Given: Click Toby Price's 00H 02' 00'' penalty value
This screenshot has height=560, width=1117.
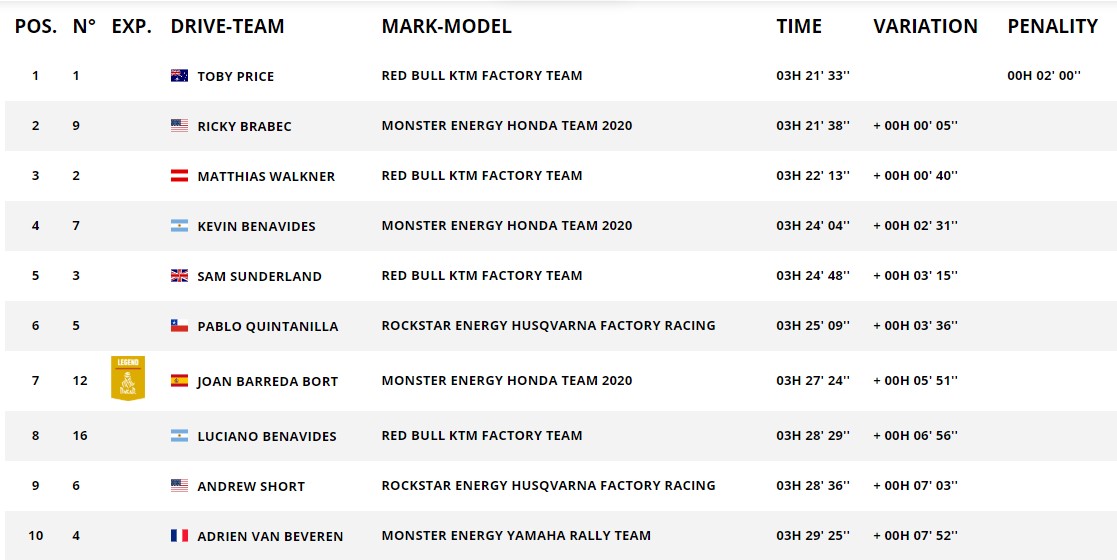Looking at the screenshot, I should pos(1044,76).
